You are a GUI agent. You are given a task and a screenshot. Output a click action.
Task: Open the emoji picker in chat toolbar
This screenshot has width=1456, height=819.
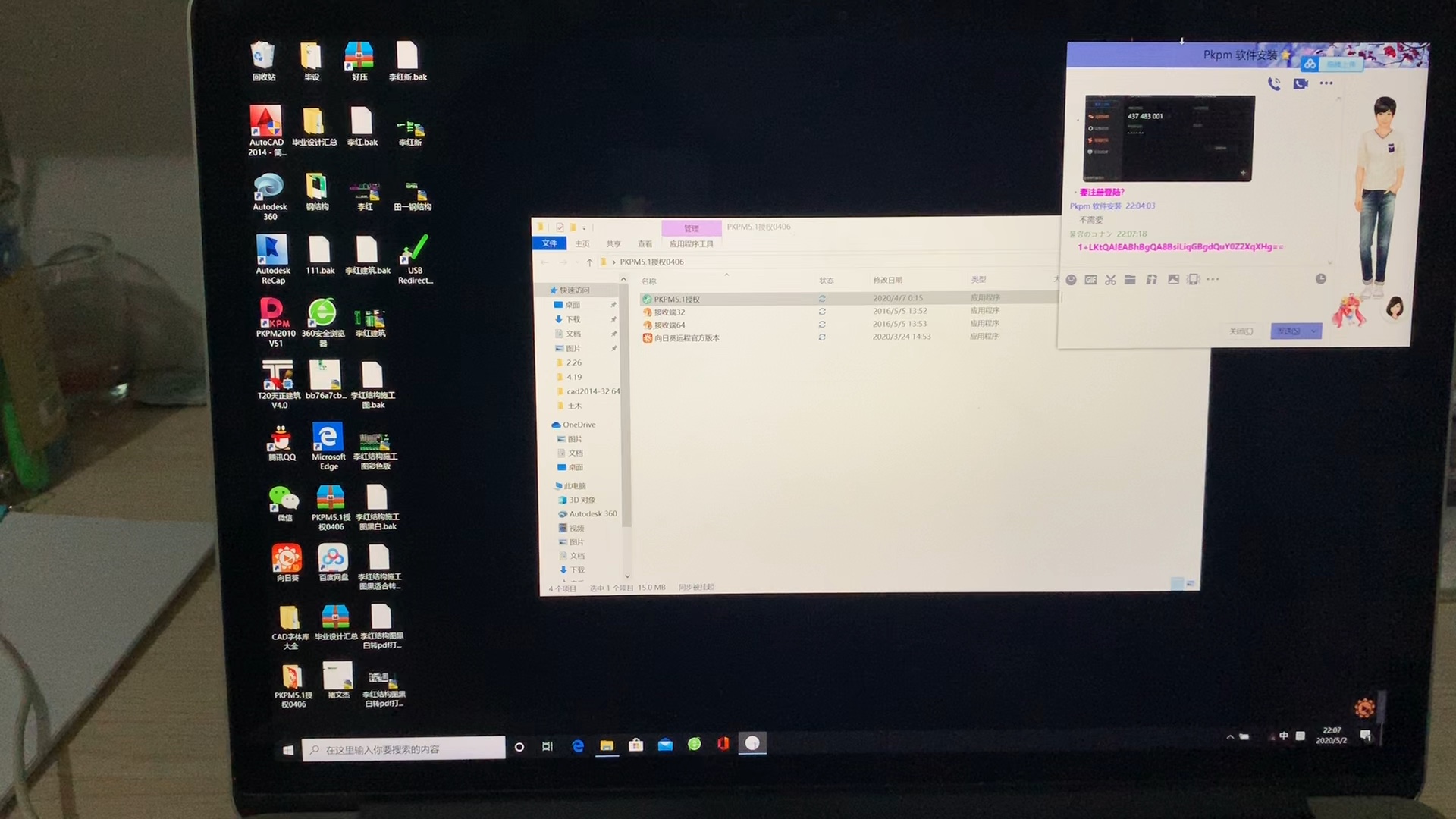click(1071, 280)
